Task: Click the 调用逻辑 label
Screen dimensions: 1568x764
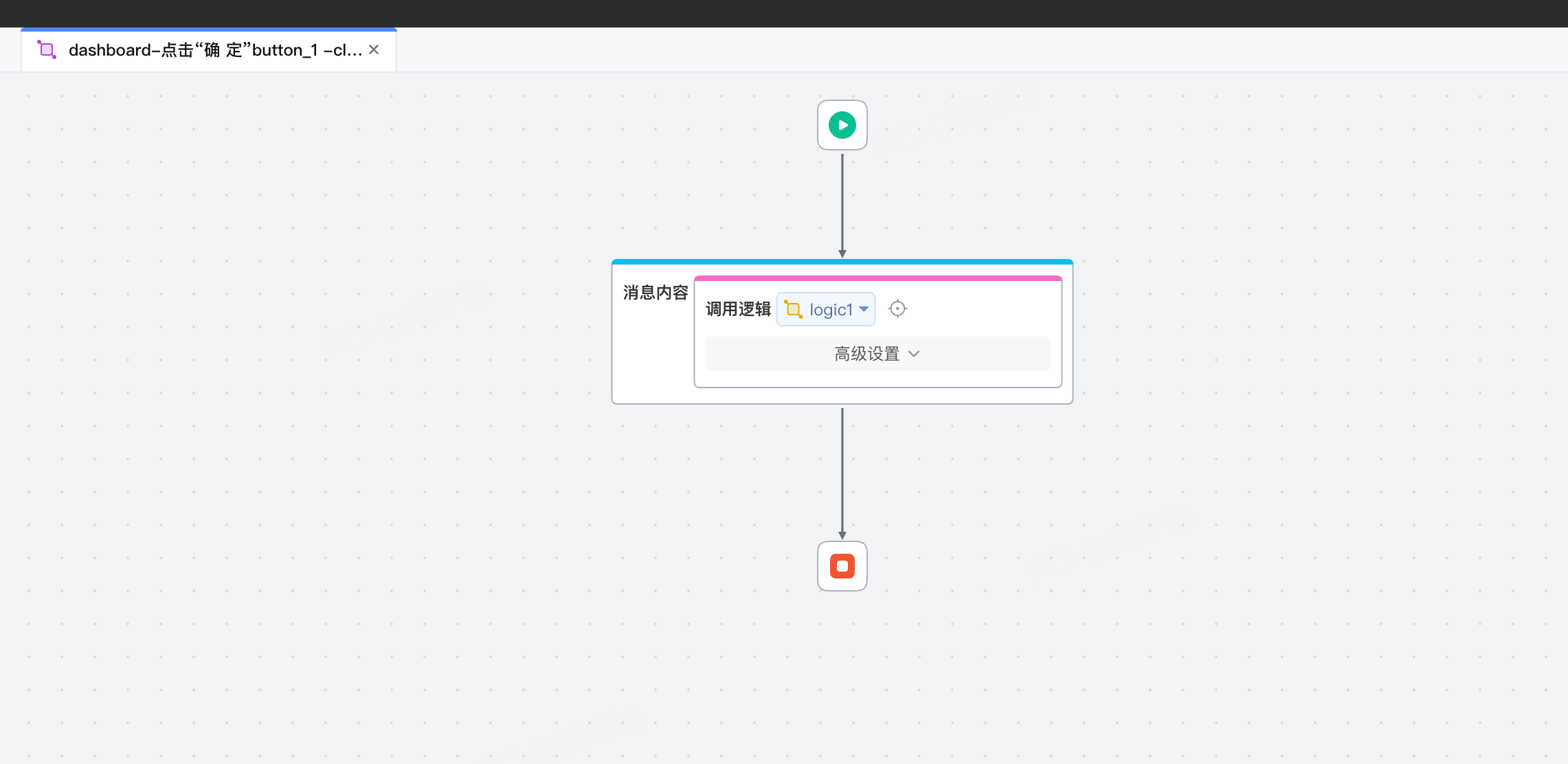Action: click(738, 309)
